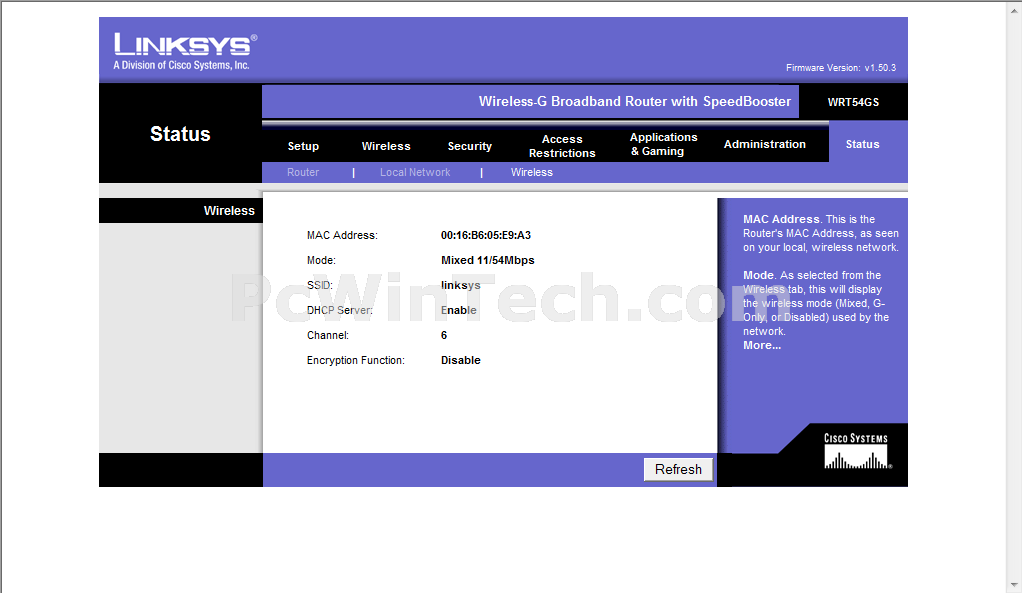Click the Cisco Systems logo
Screen dimensions: 1022x593
click(856, 451)
